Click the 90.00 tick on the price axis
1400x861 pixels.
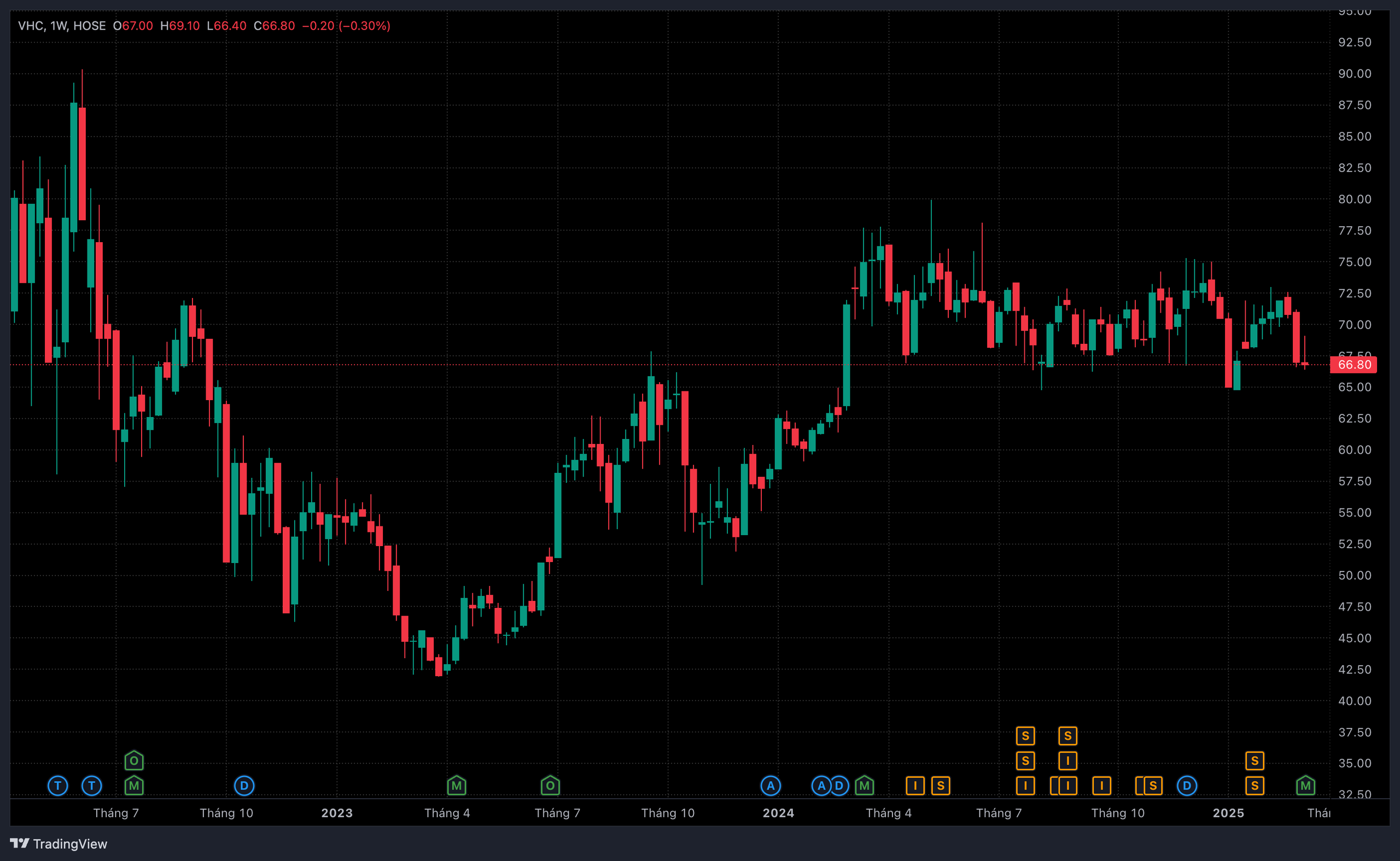pyautogui.click(x=1355, y=73)
